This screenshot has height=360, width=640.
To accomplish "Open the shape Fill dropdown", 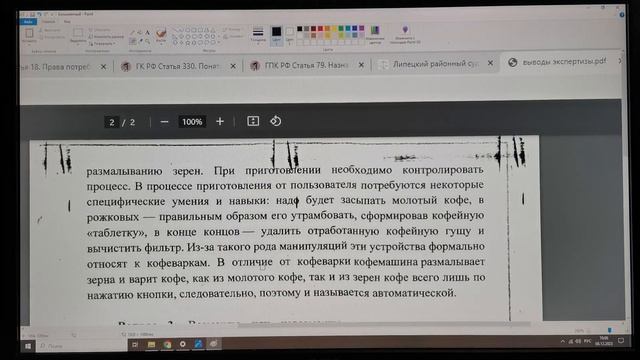I will click(x=233, y=36).
